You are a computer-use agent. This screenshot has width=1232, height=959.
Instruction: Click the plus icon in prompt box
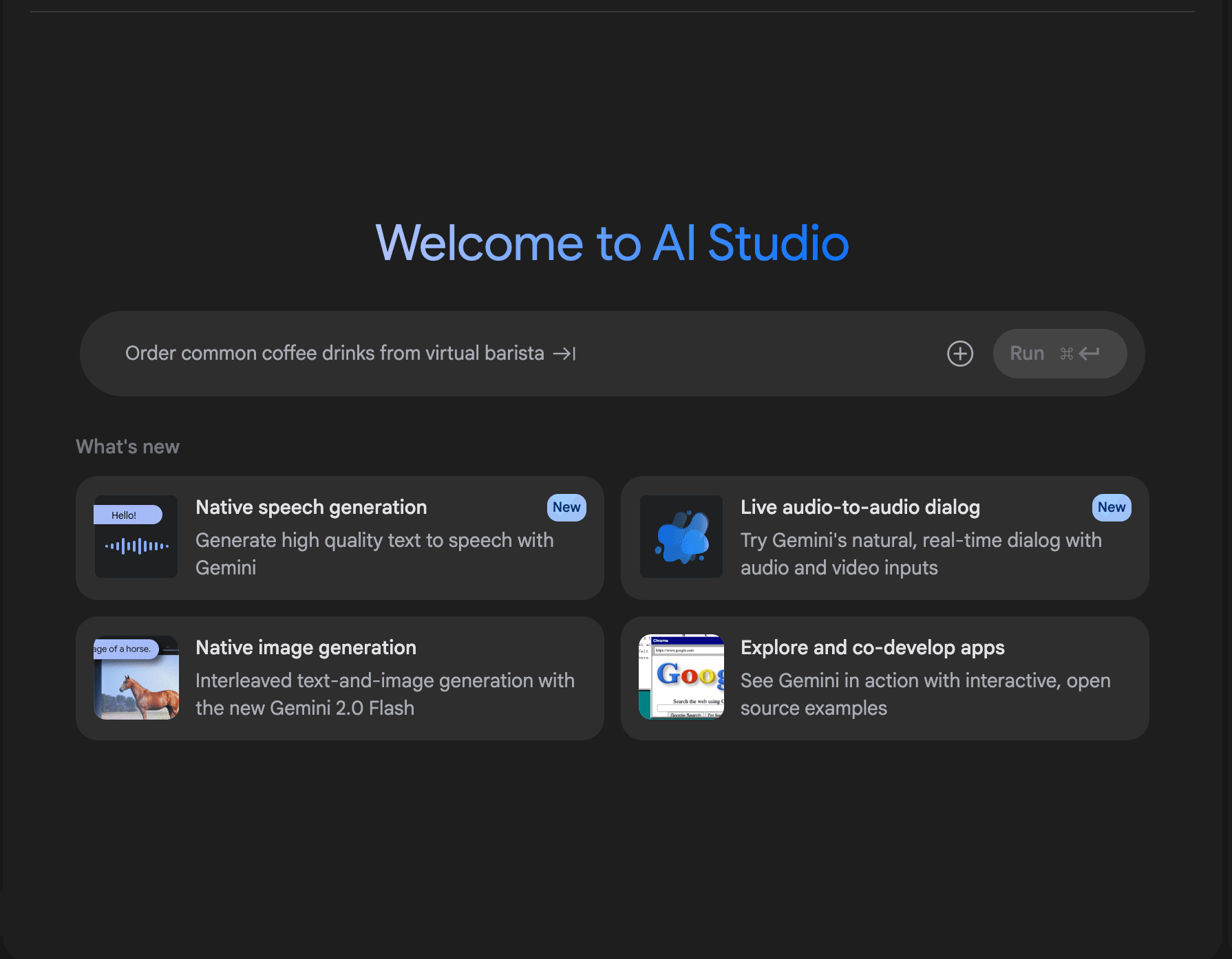coord(959,354)
